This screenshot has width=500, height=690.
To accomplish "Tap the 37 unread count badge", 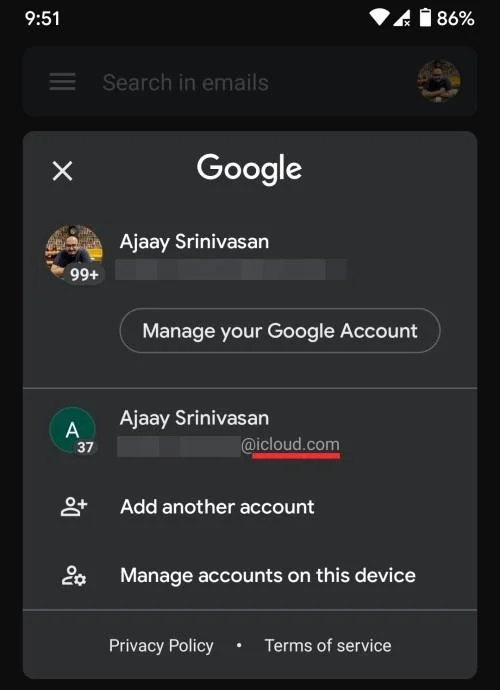I will point(85,448).
